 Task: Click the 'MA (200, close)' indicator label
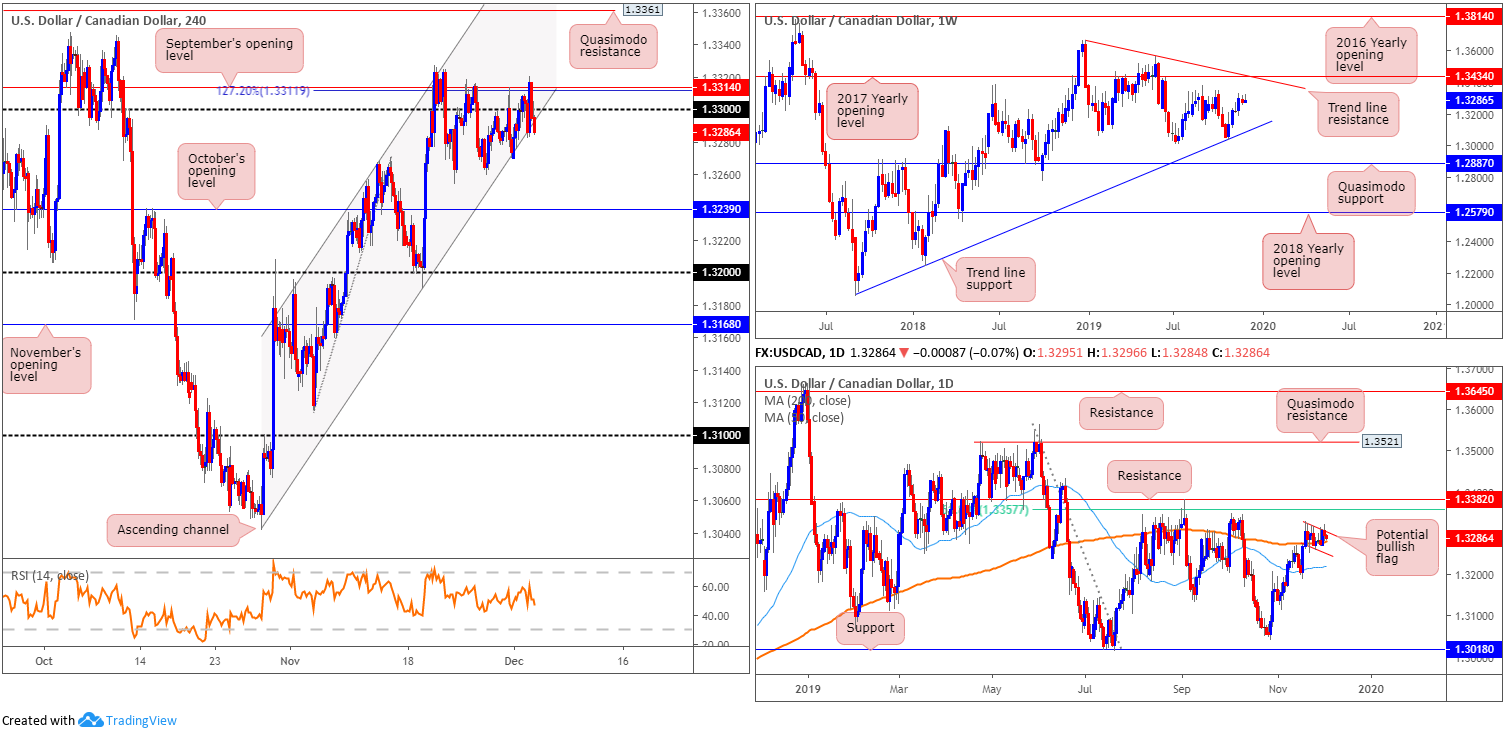pos(807,400)
